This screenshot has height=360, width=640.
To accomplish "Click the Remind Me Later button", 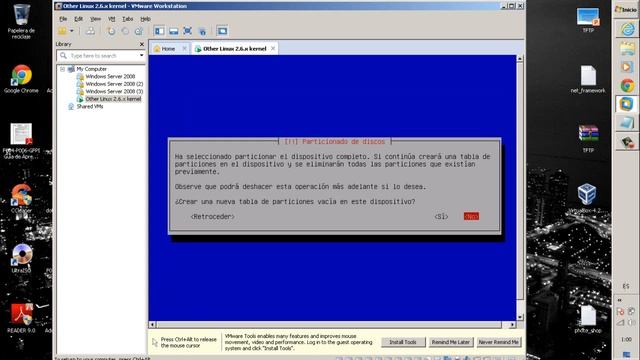I will (x=451, y=342).
